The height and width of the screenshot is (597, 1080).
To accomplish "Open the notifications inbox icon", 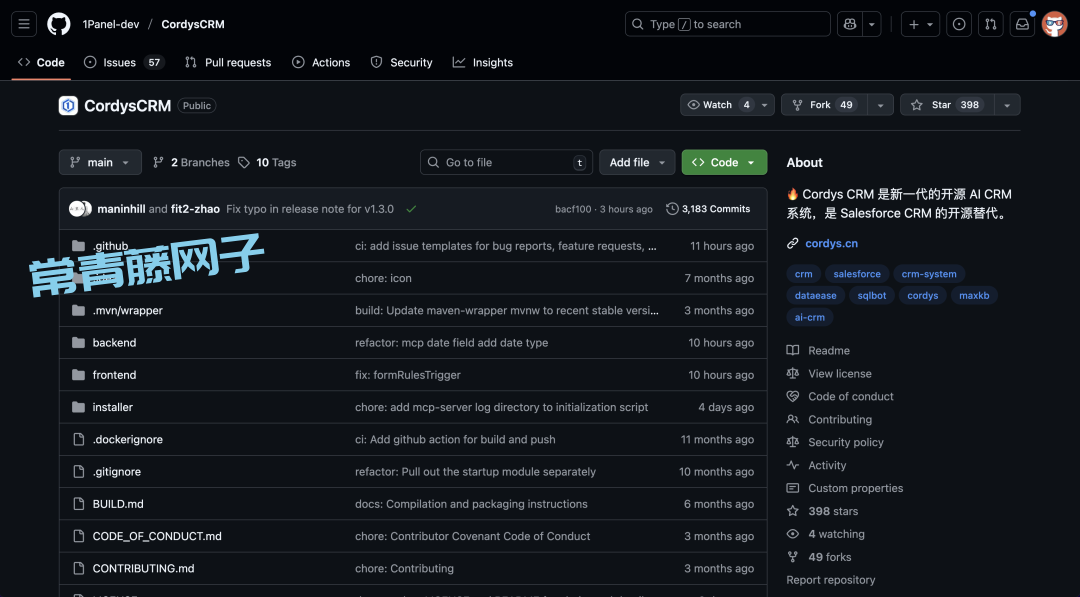I will [x=1021, y=23].
